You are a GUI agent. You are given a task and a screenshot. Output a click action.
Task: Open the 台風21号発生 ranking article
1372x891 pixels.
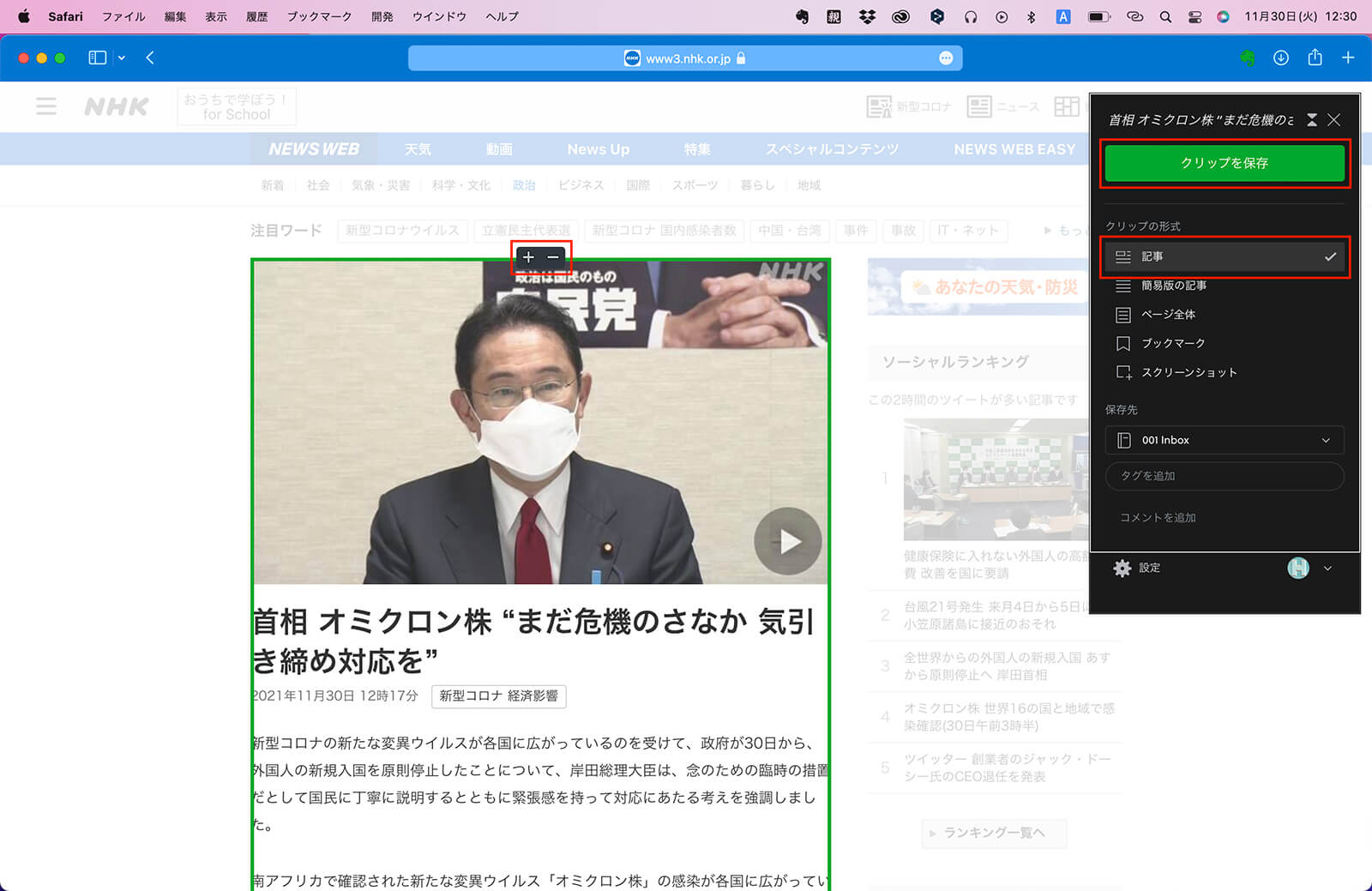point(995,615)
